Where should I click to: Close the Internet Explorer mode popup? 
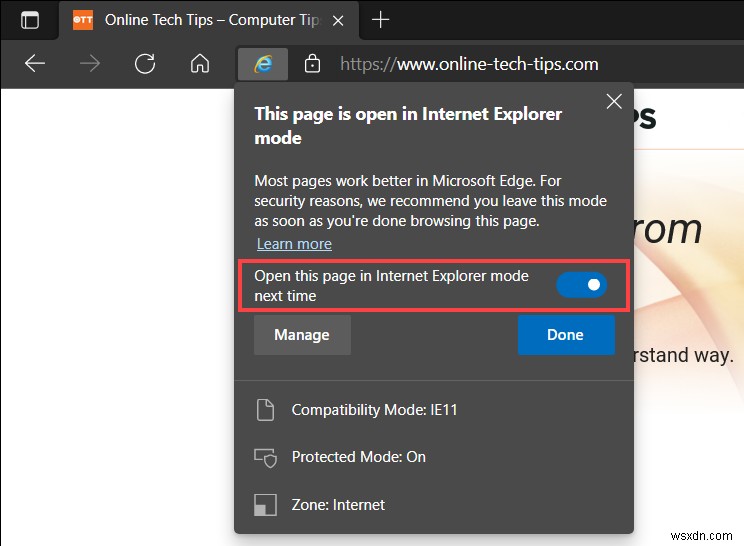[614, 101]
